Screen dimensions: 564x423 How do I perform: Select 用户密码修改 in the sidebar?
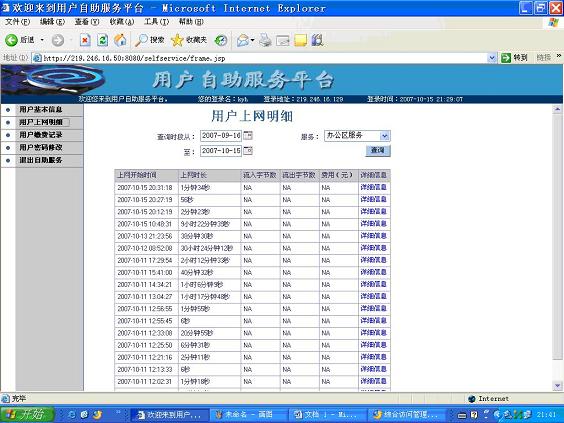[x=41, y=147]
